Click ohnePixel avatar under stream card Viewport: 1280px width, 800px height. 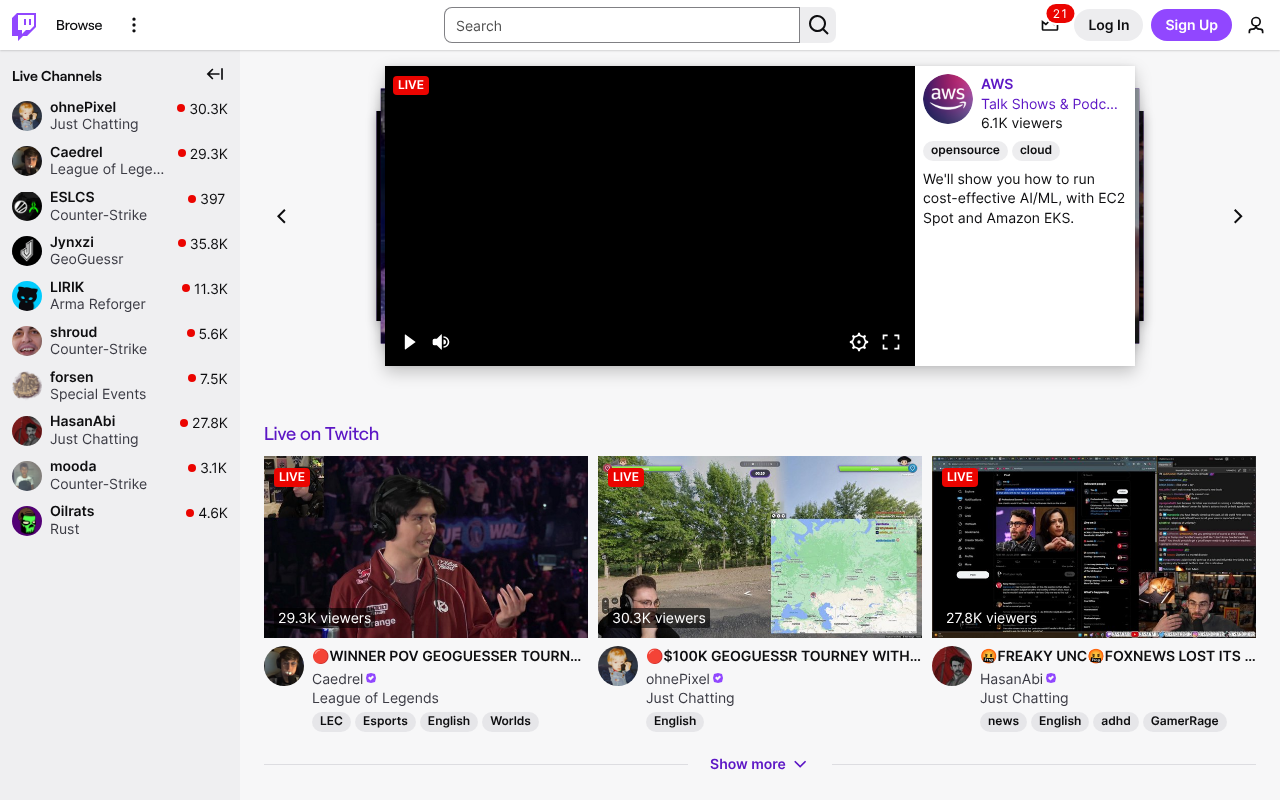tap(618, 666)
